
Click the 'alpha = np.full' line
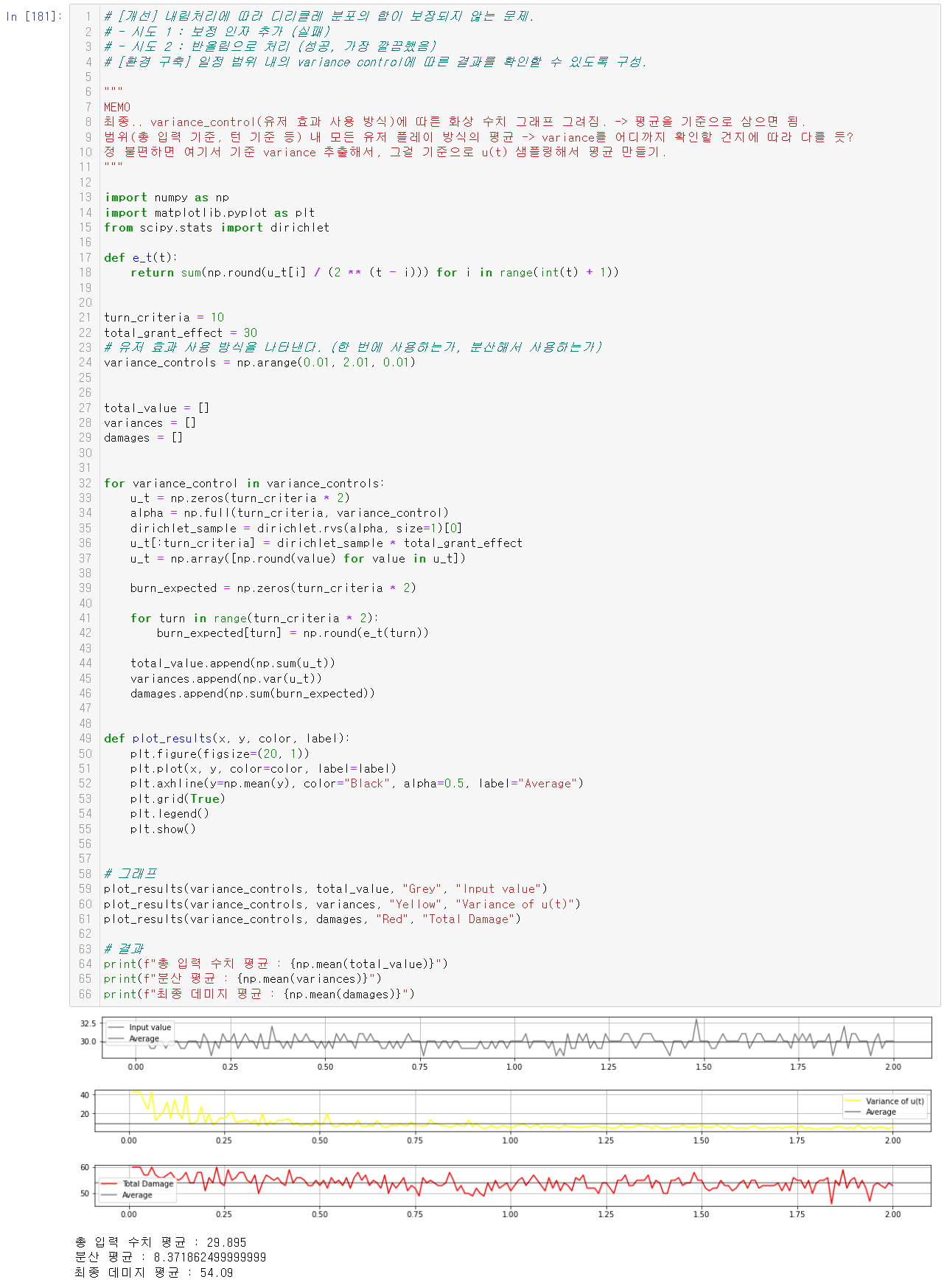[x=290, y=513]
